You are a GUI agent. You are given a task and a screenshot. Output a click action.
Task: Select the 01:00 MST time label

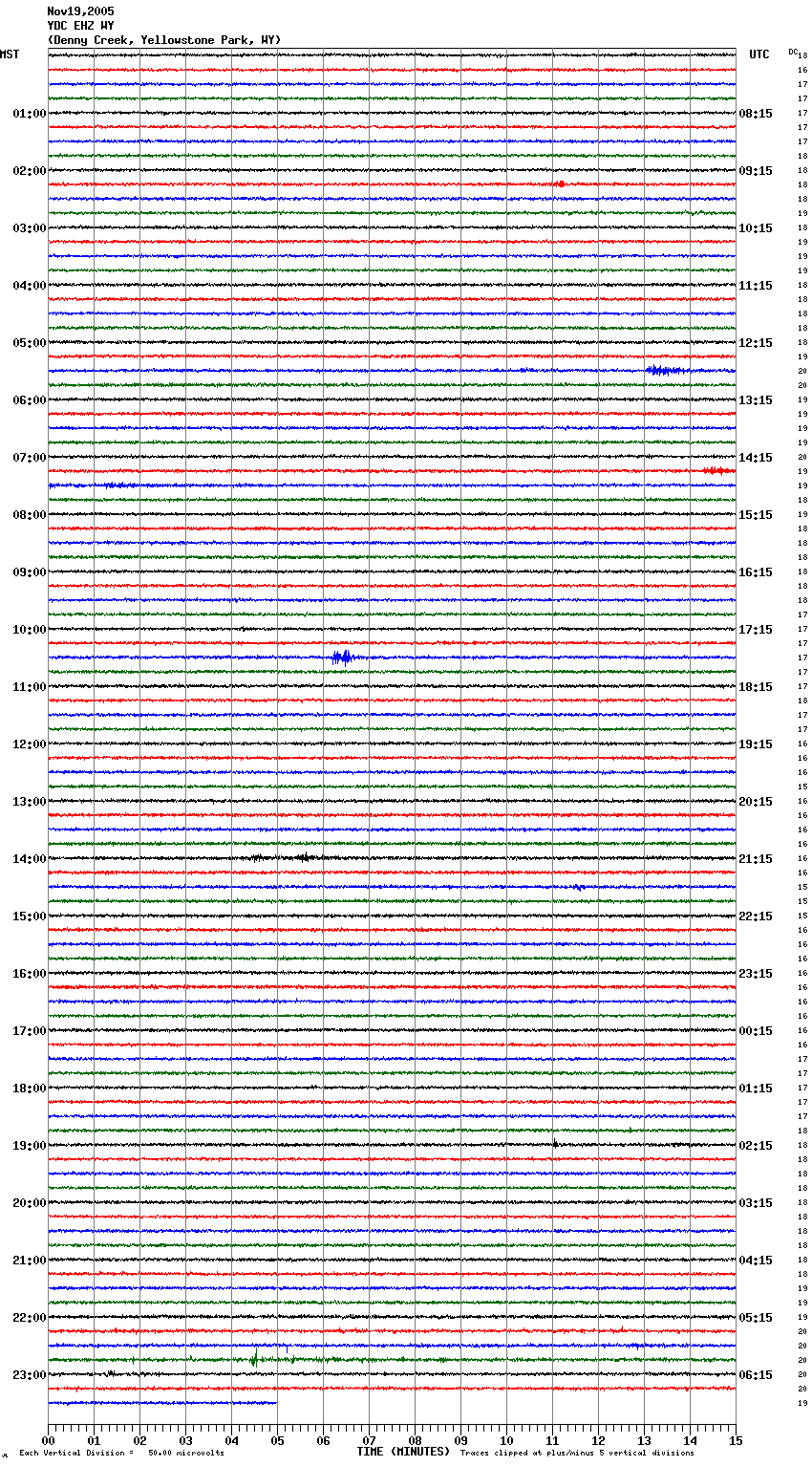tap(29, 114)
